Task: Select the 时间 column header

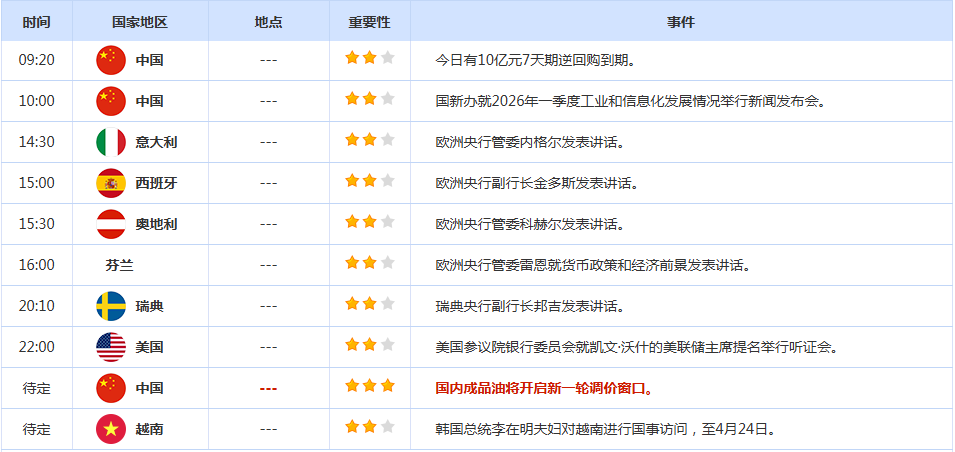Action: point(37,22)
